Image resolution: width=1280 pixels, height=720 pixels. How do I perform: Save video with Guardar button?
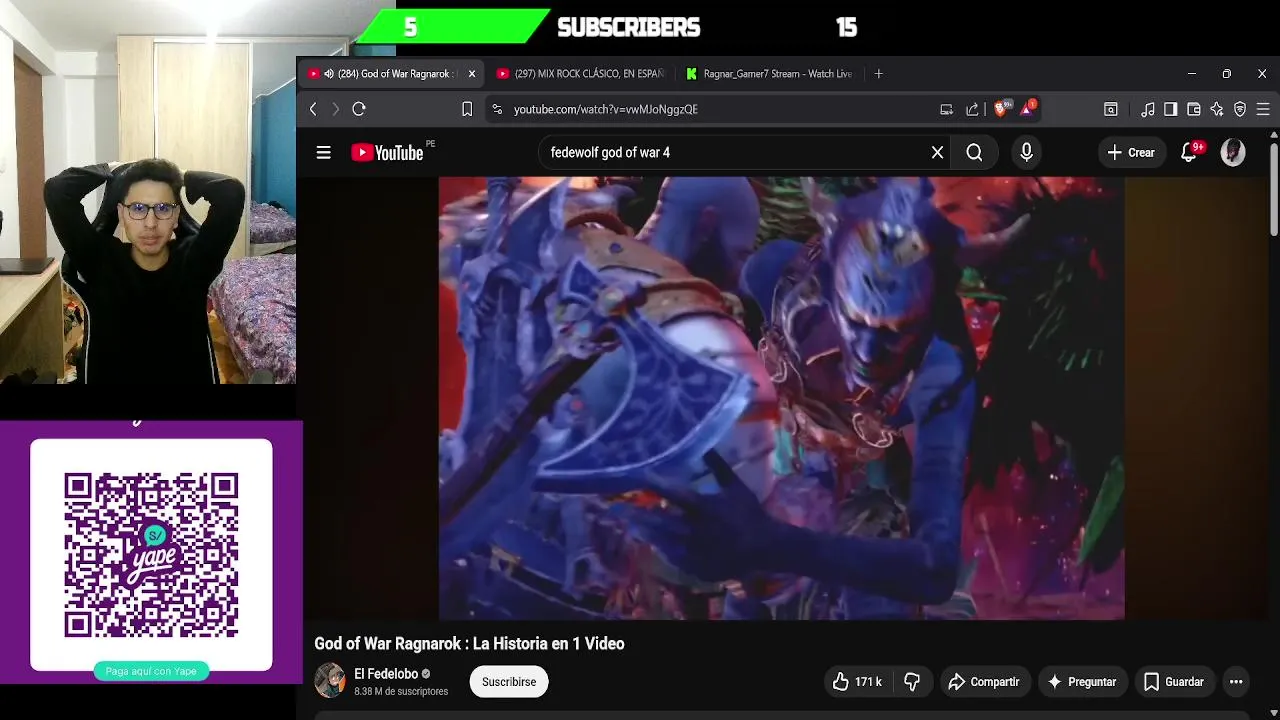tap(1174, 682)
